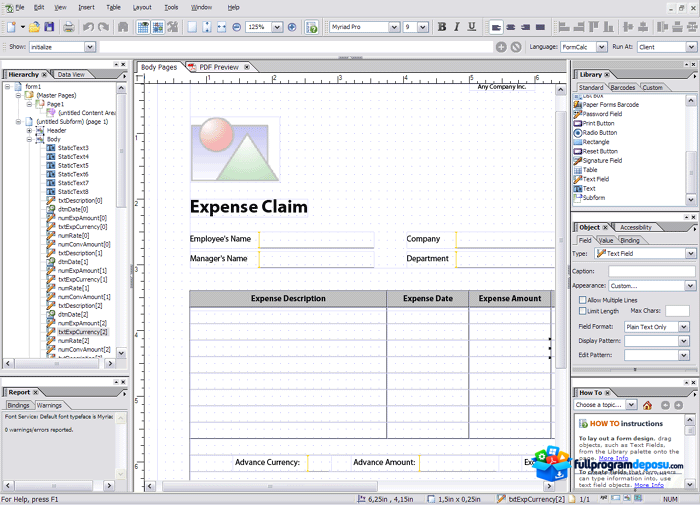Toggle the snap to grid icon

pyautogui.click(x=158, y=27)
